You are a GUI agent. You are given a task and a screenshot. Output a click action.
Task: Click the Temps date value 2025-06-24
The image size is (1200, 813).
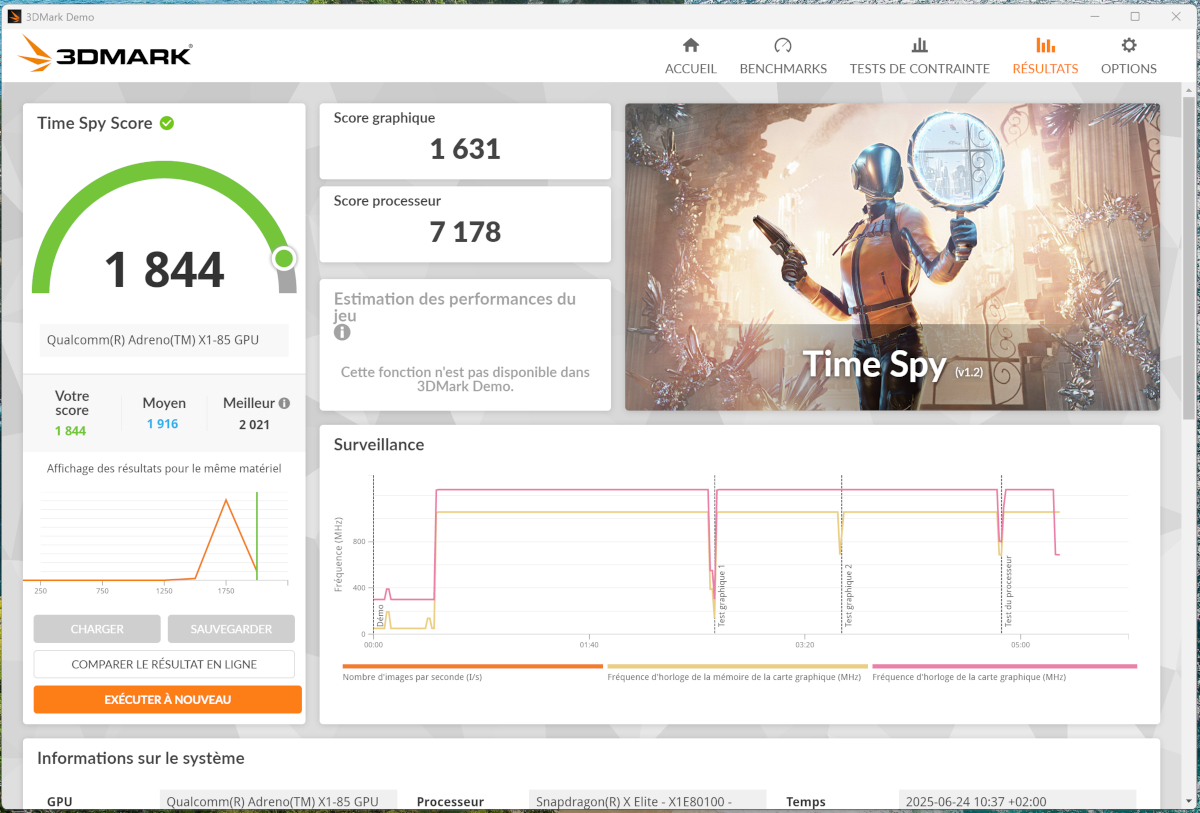point(1017,801)
